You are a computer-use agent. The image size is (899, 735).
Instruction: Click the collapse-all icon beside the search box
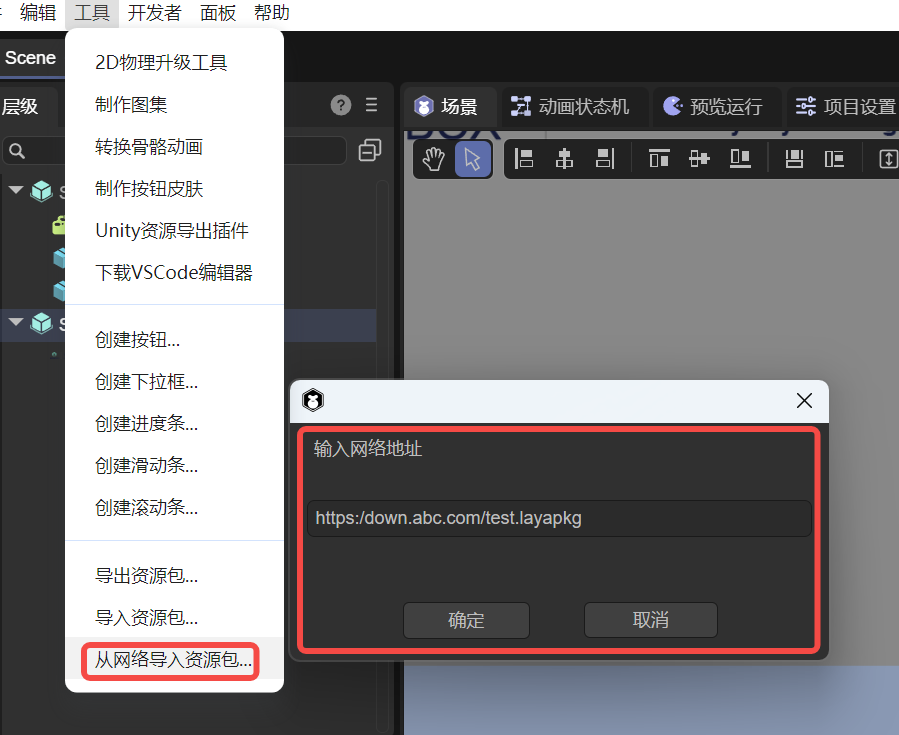point(370,151)
